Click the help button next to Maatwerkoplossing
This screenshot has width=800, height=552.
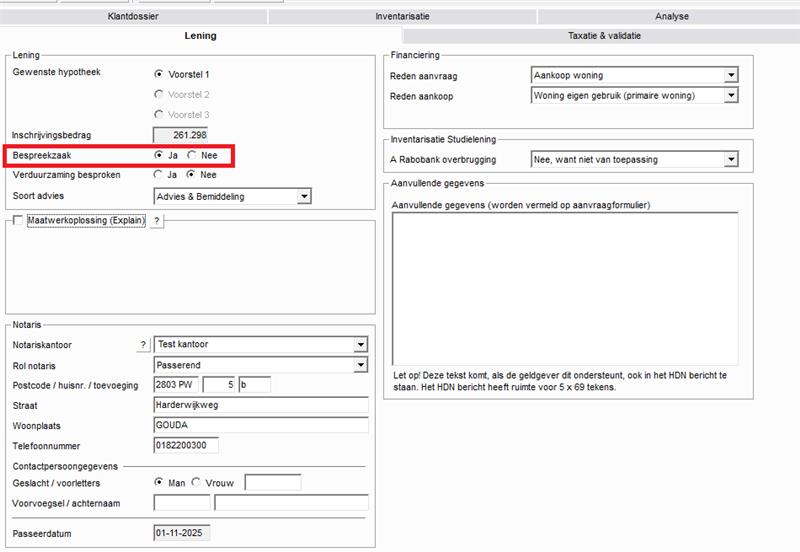click(157, 220)
